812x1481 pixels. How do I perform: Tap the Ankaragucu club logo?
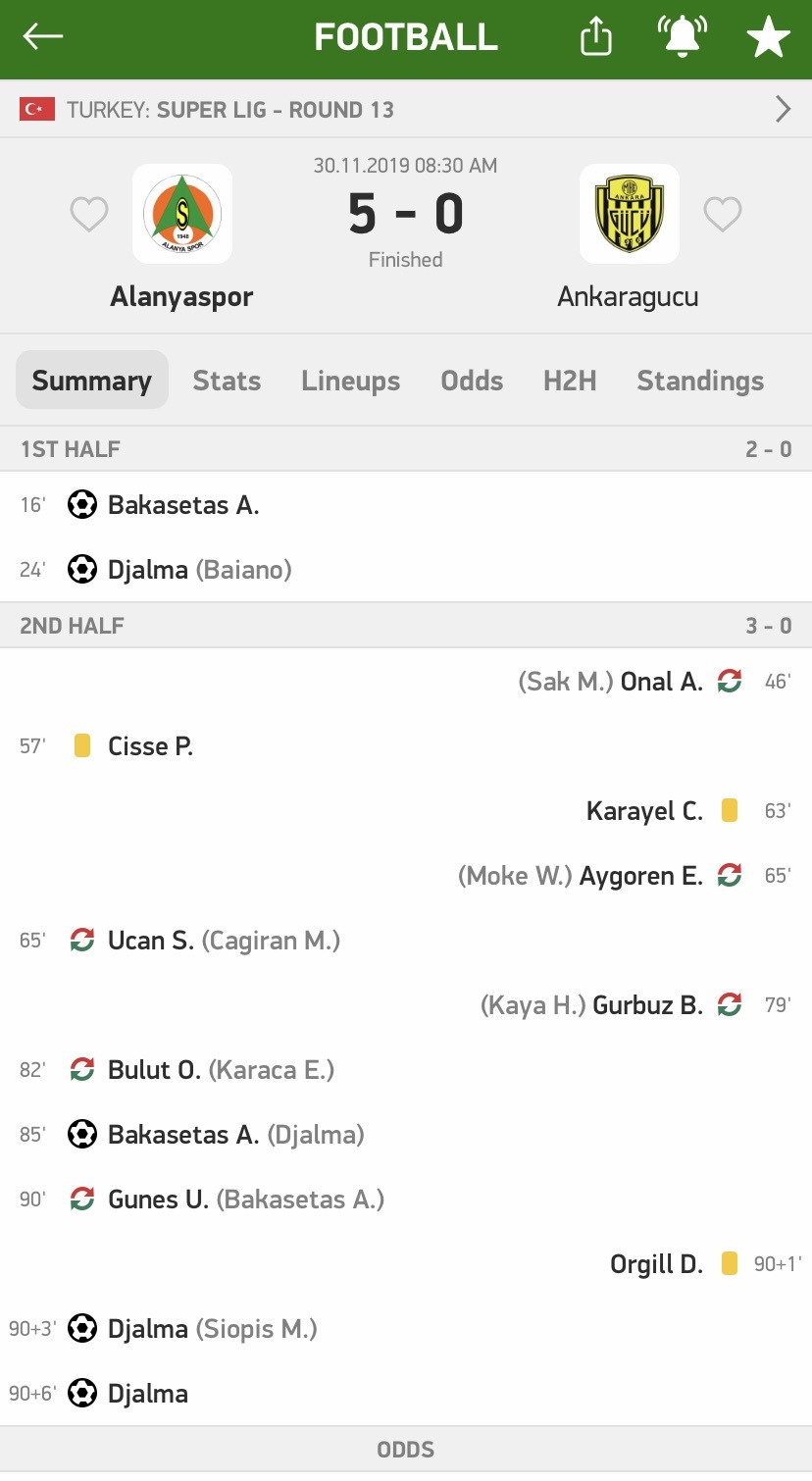click(630, 214)
